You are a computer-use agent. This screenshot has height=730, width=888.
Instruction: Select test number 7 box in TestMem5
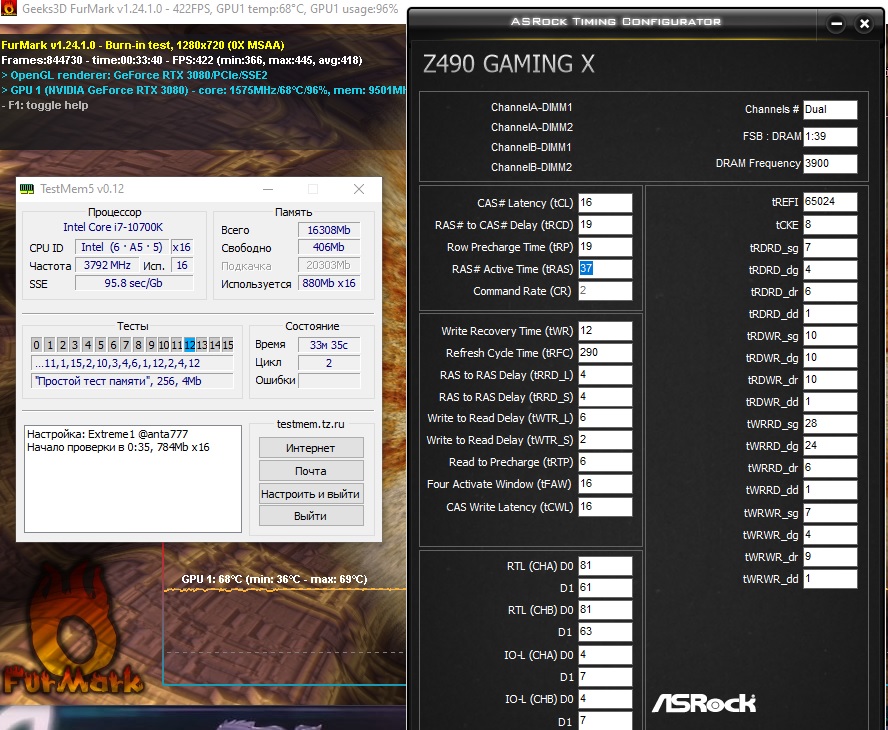pos(126,345)
